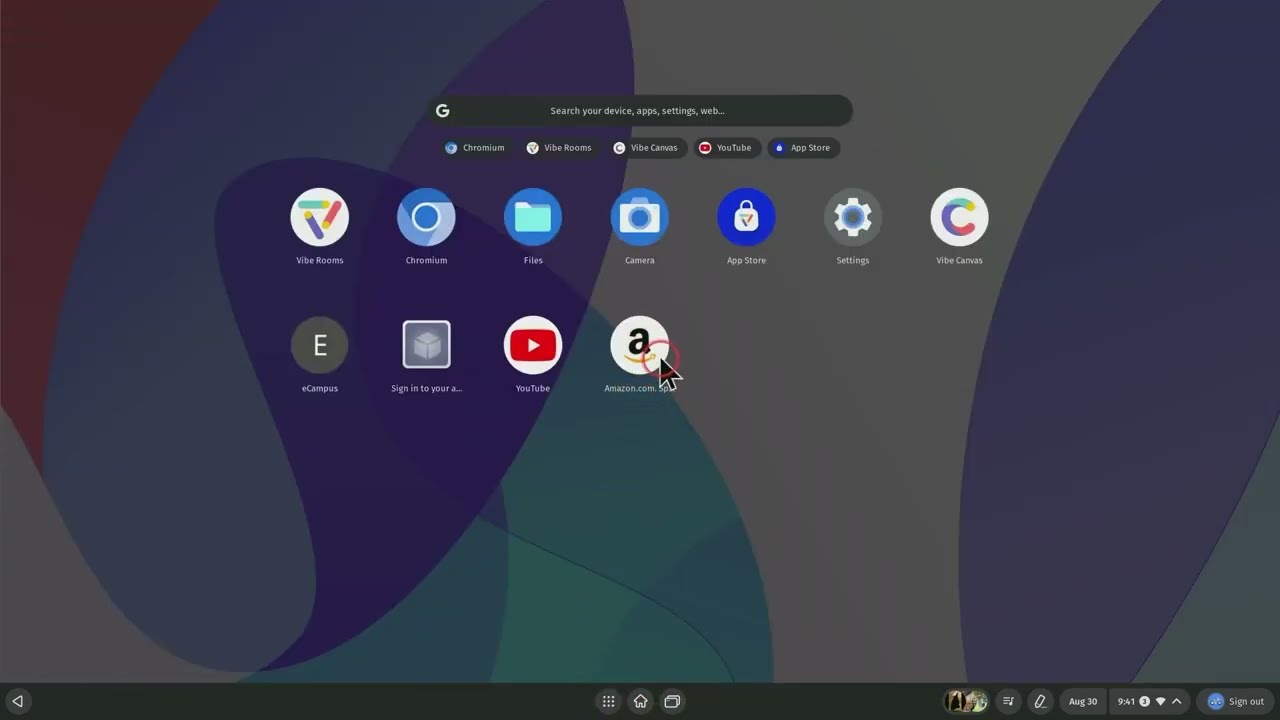Open the Aug 30 calendar date view
The image size is (1280, 720).
pos(1083,701)
